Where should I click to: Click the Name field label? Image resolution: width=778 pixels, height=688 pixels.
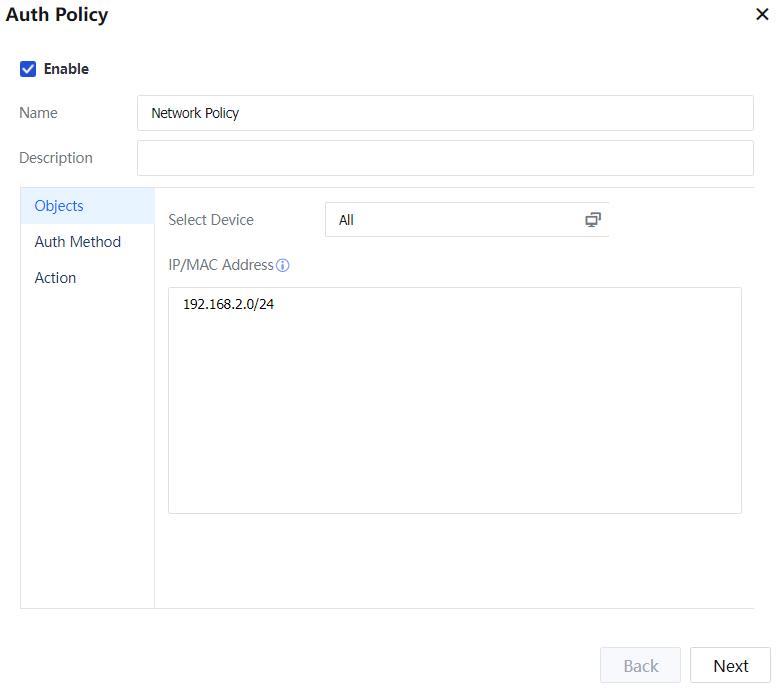coord(38,113)
